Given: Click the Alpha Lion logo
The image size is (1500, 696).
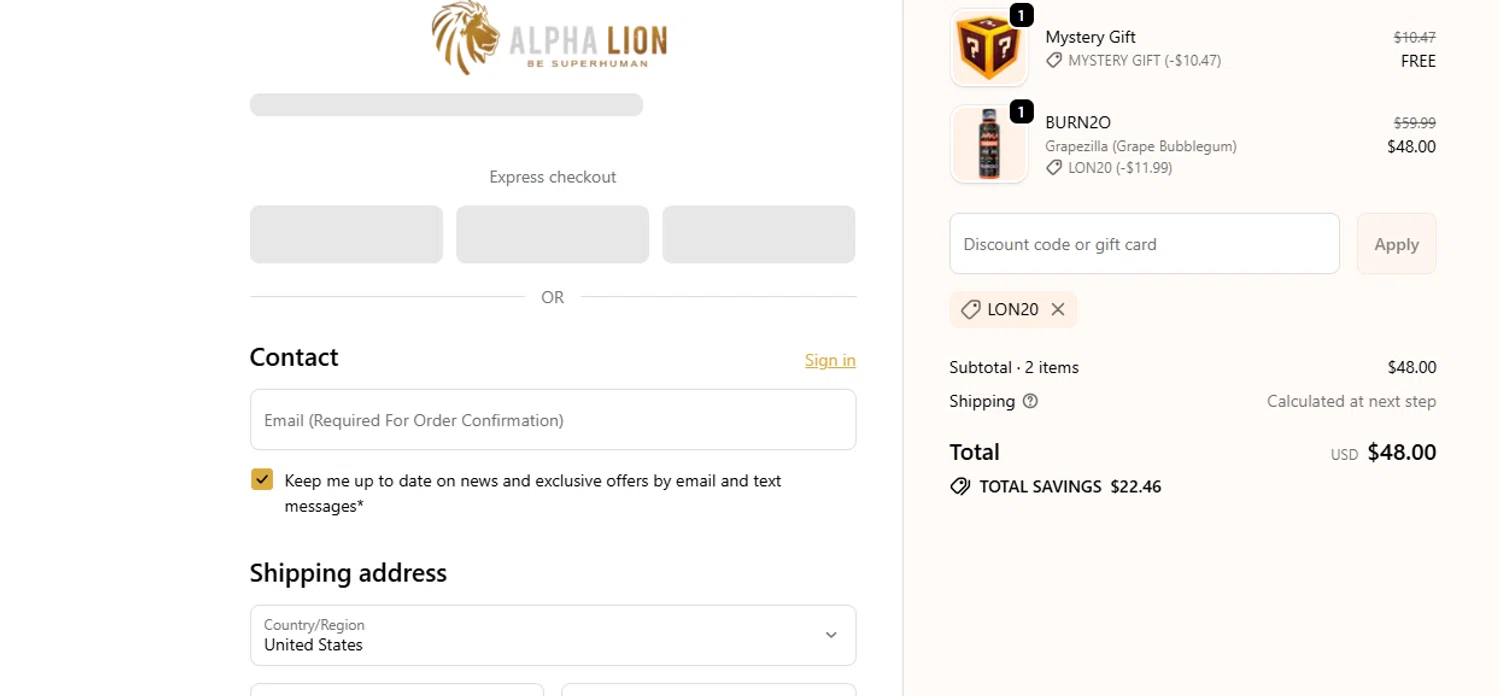Looking at the screenshot, I should 549,38.
